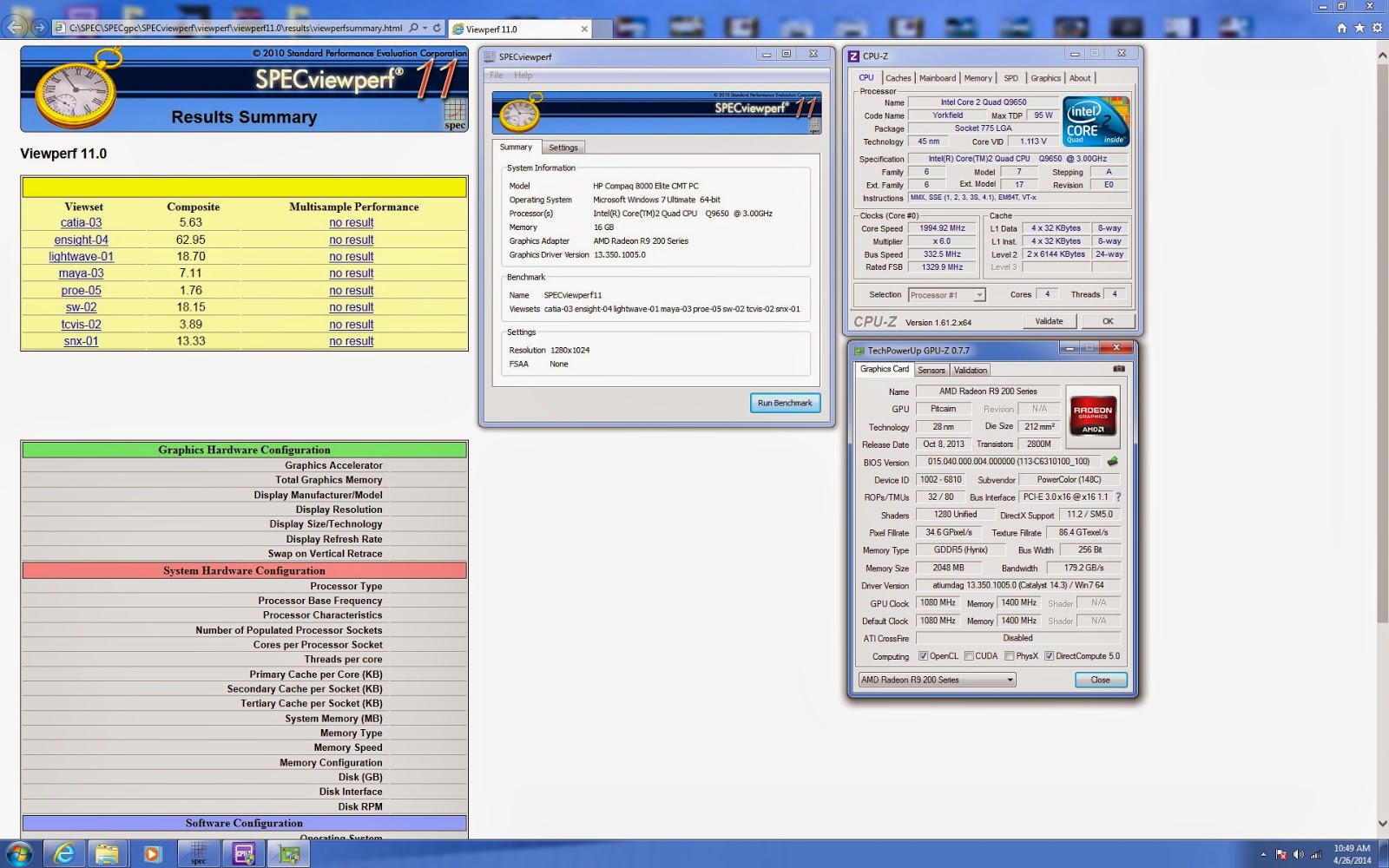
Task: Switch to the SPECviewperf taskbar icon
Action: [x=198, y=854]
